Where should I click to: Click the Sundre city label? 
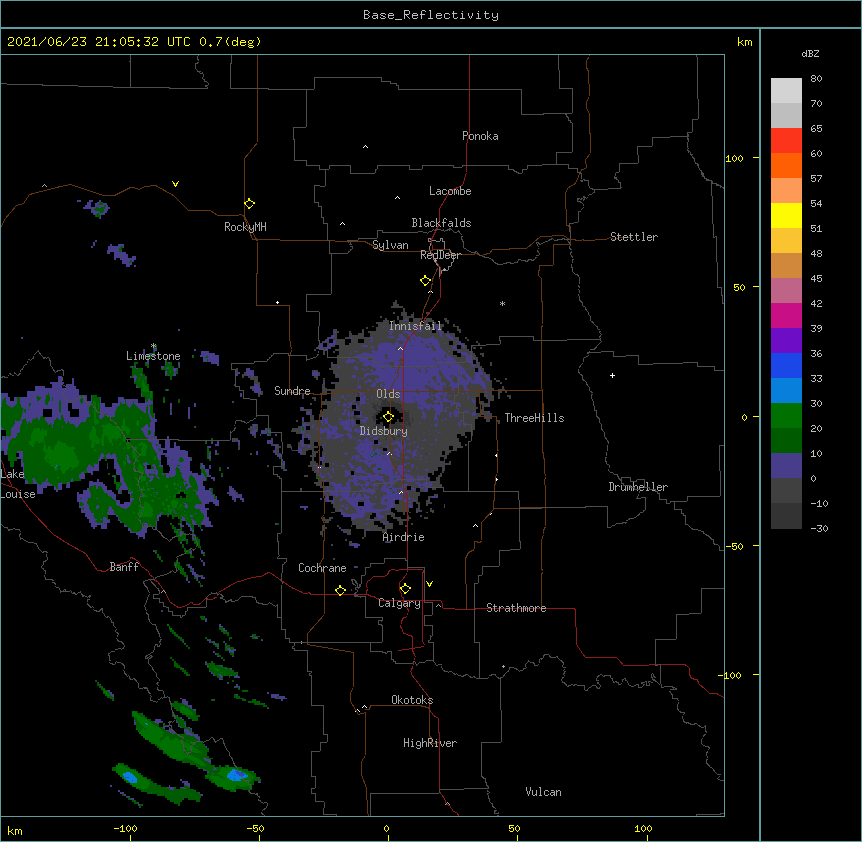292,391
